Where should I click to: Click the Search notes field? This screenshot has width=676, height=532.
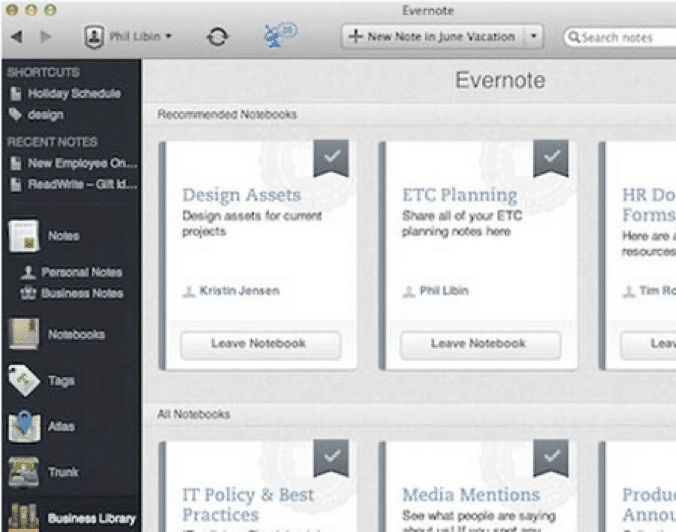pos(620,37)
